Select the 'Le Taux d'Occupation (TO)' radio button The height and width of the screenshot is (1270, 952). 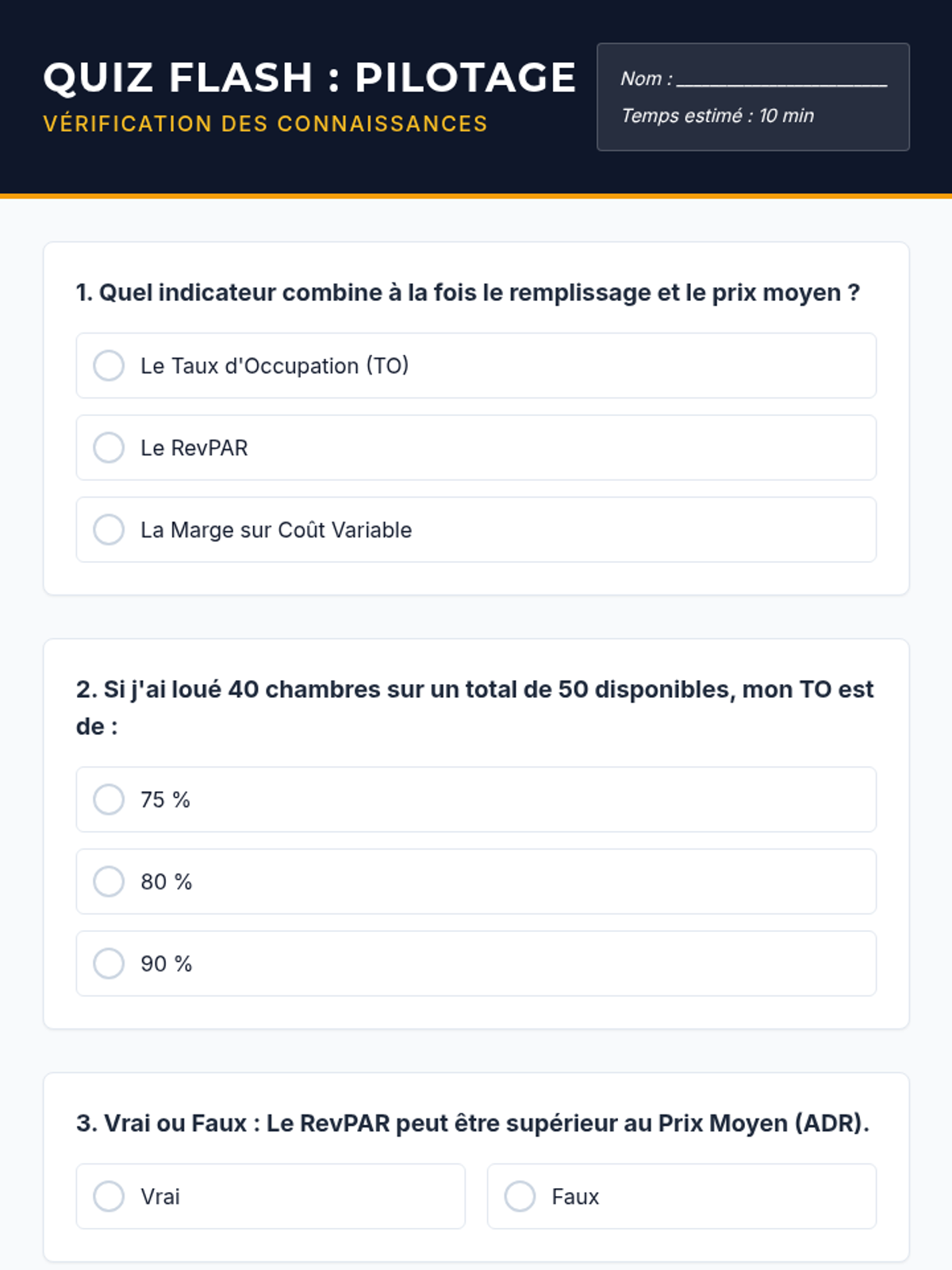click(x=109, y=366)
